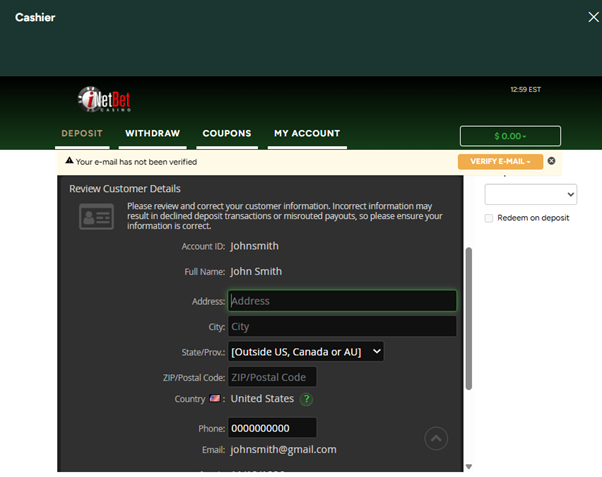
Task: Open the coupon dropdown above Redeem on deposit
Action: click(x=530, y=194)
